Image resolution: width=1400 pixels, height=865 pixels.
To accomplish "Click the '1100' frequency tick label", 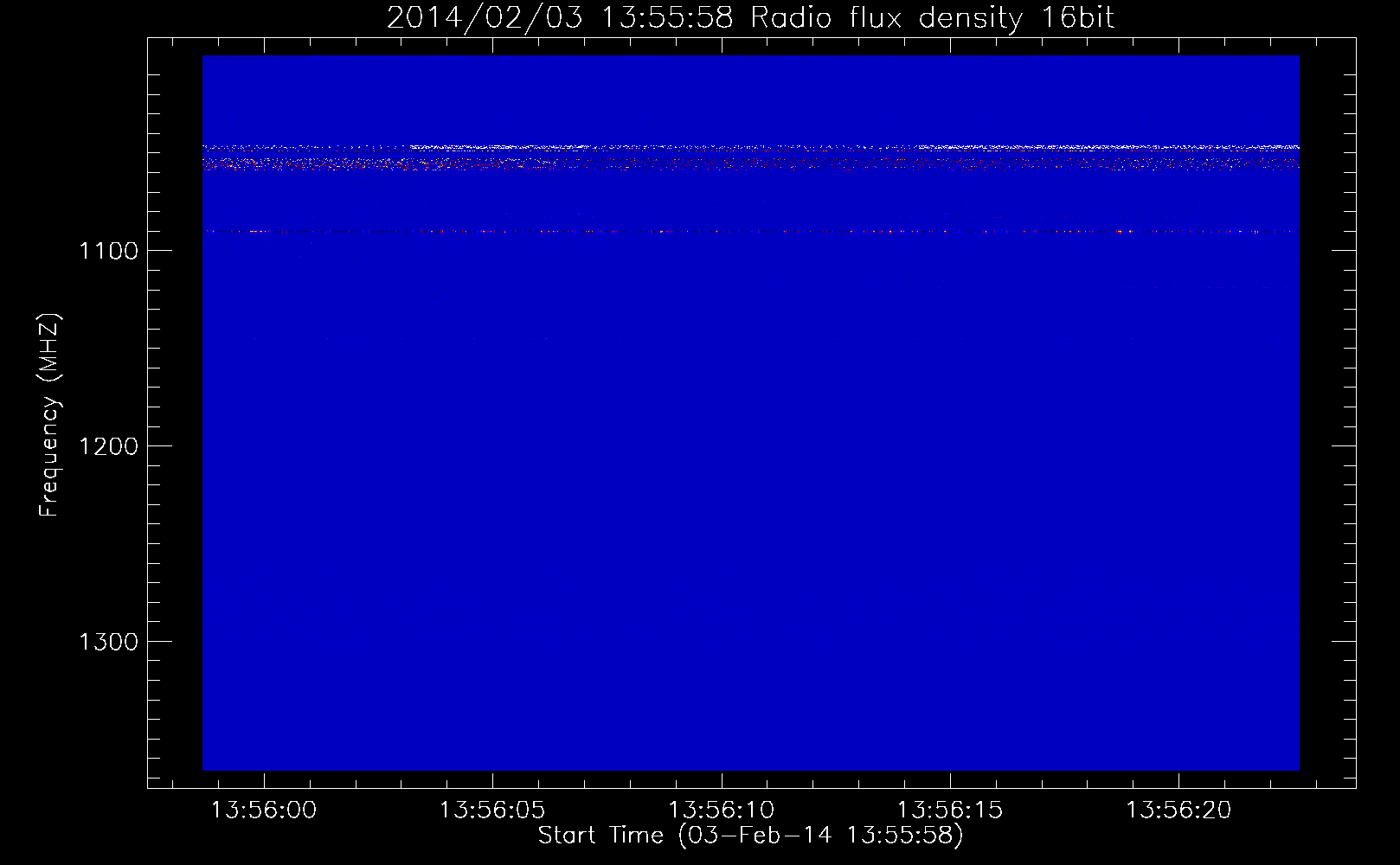I will point(109,251).
